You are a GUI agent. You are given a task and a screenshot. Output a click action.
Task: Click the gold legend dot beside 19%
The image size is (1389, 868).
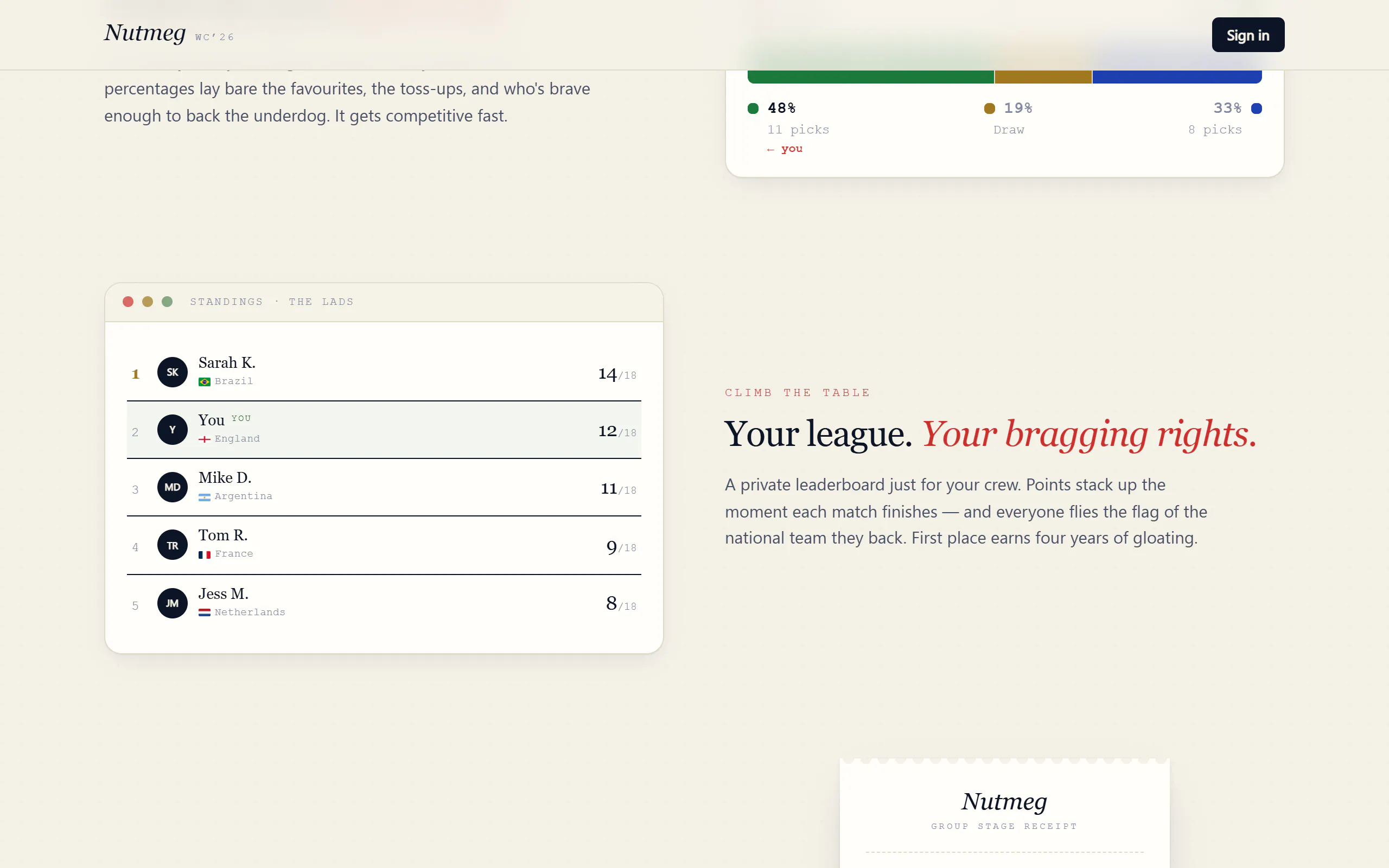pos(990,108)
